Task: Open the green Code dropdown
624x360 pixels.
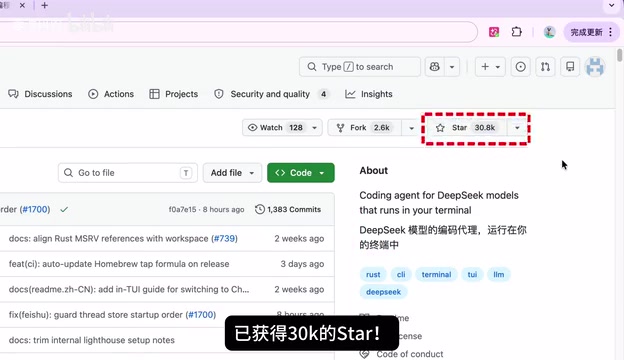Action: [x=301, y=173]
